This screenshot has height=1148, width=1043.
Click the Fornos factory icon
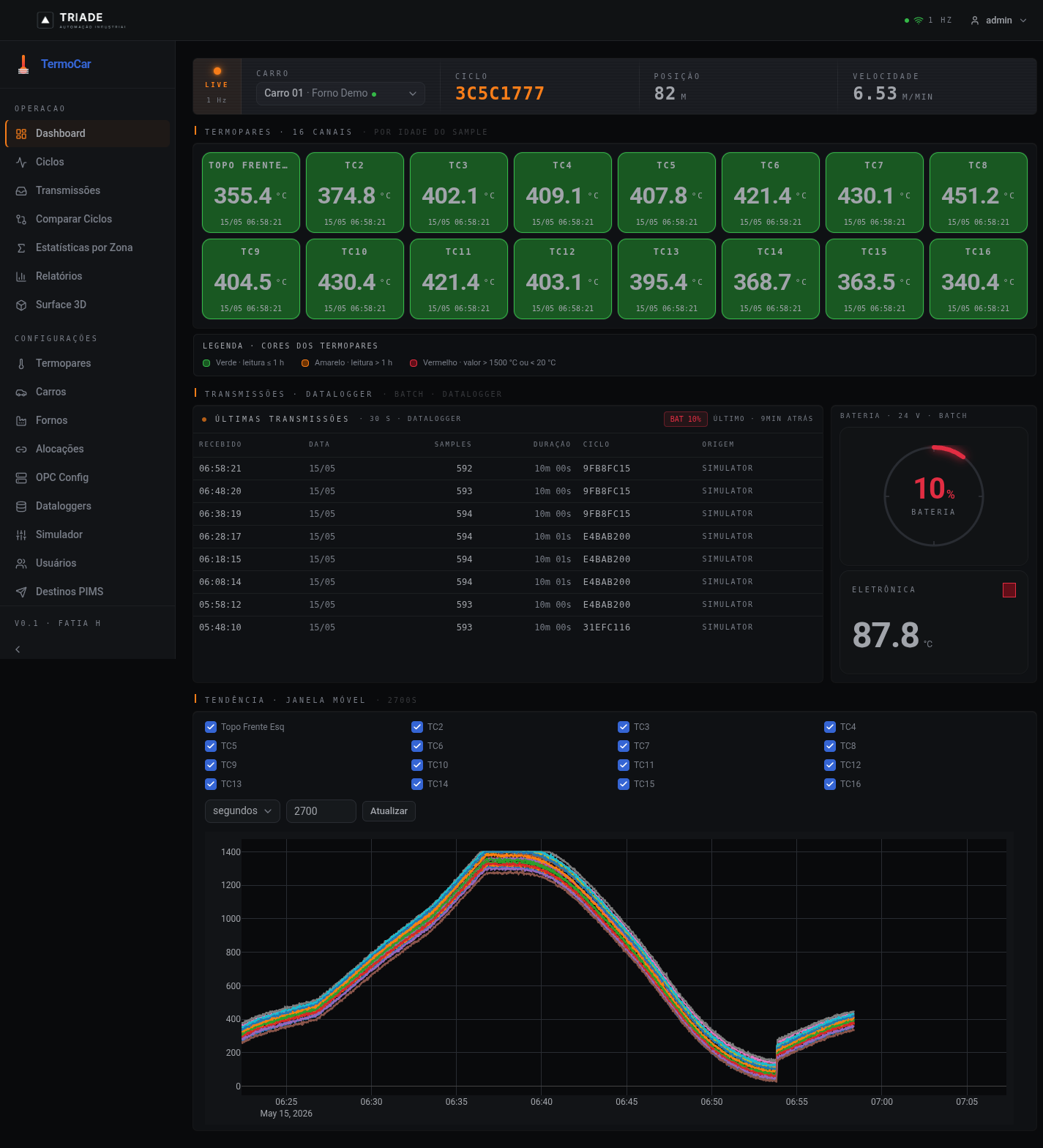pos(21,420)
